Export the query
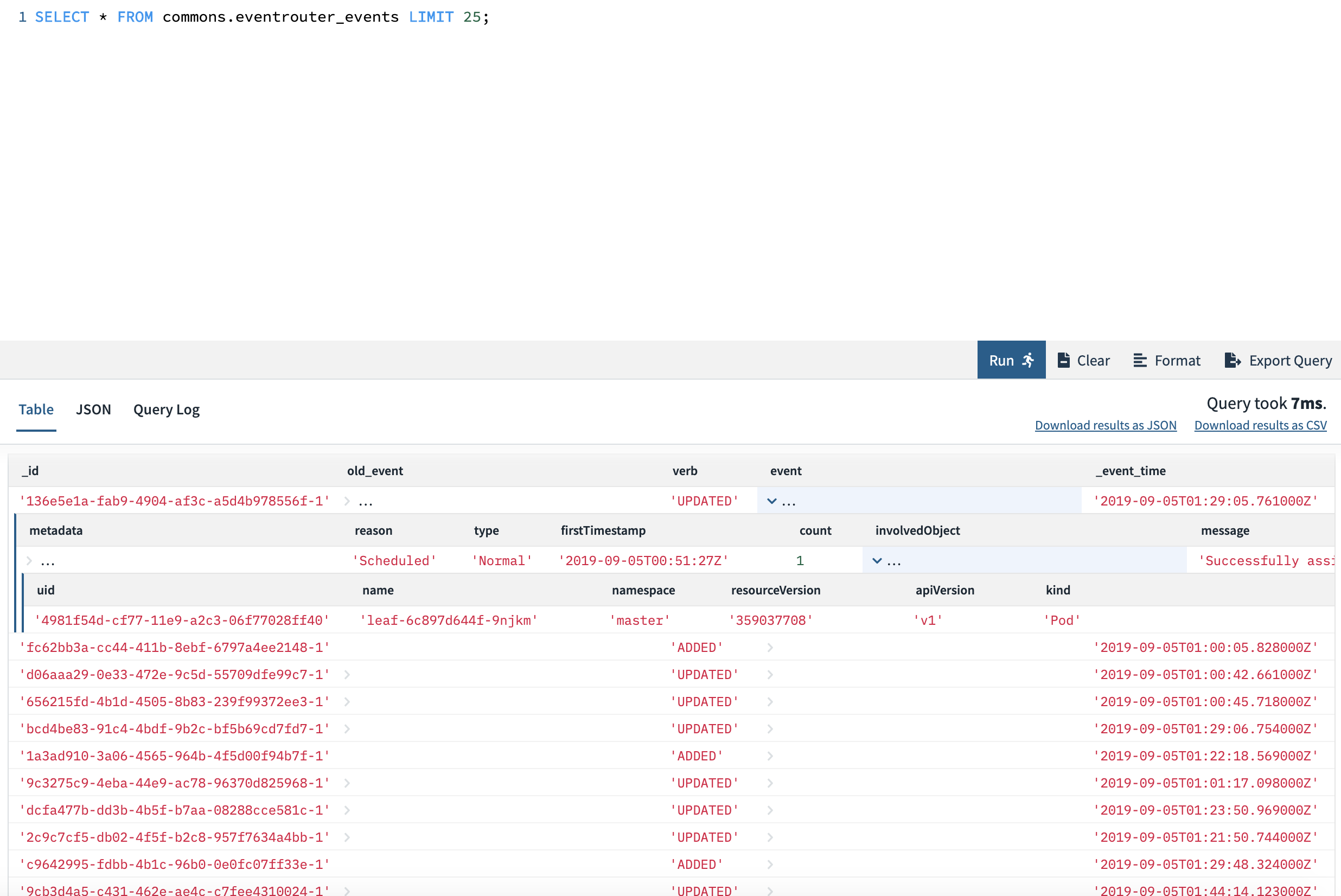This screenshot has width=1341, height=896. click(1278, 360)
